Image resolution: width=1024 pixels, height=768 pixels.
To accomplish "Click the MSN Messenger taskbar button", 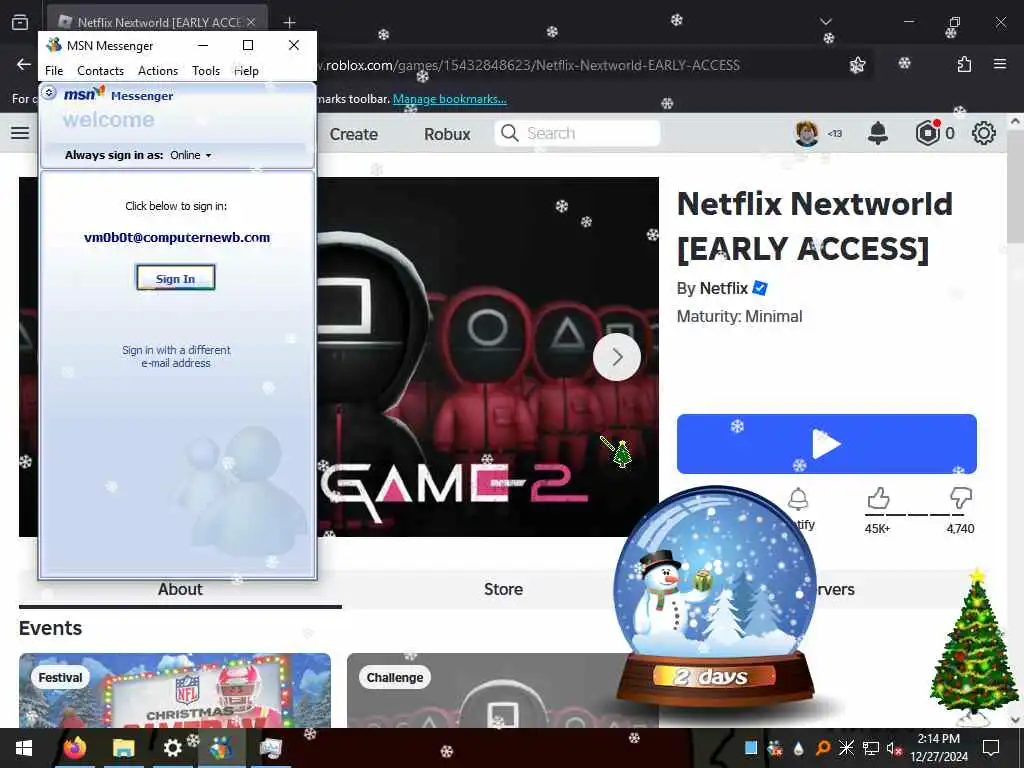I will click(221, 748).
